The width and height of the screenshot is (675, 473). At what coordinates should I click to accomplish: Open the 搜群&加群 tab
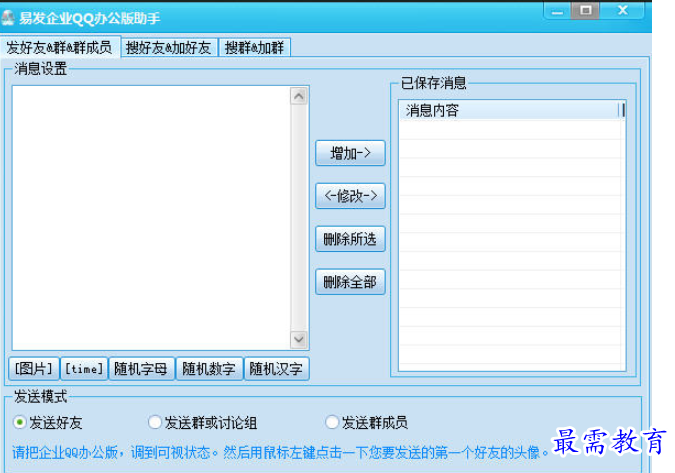click(x=254, y=47)
